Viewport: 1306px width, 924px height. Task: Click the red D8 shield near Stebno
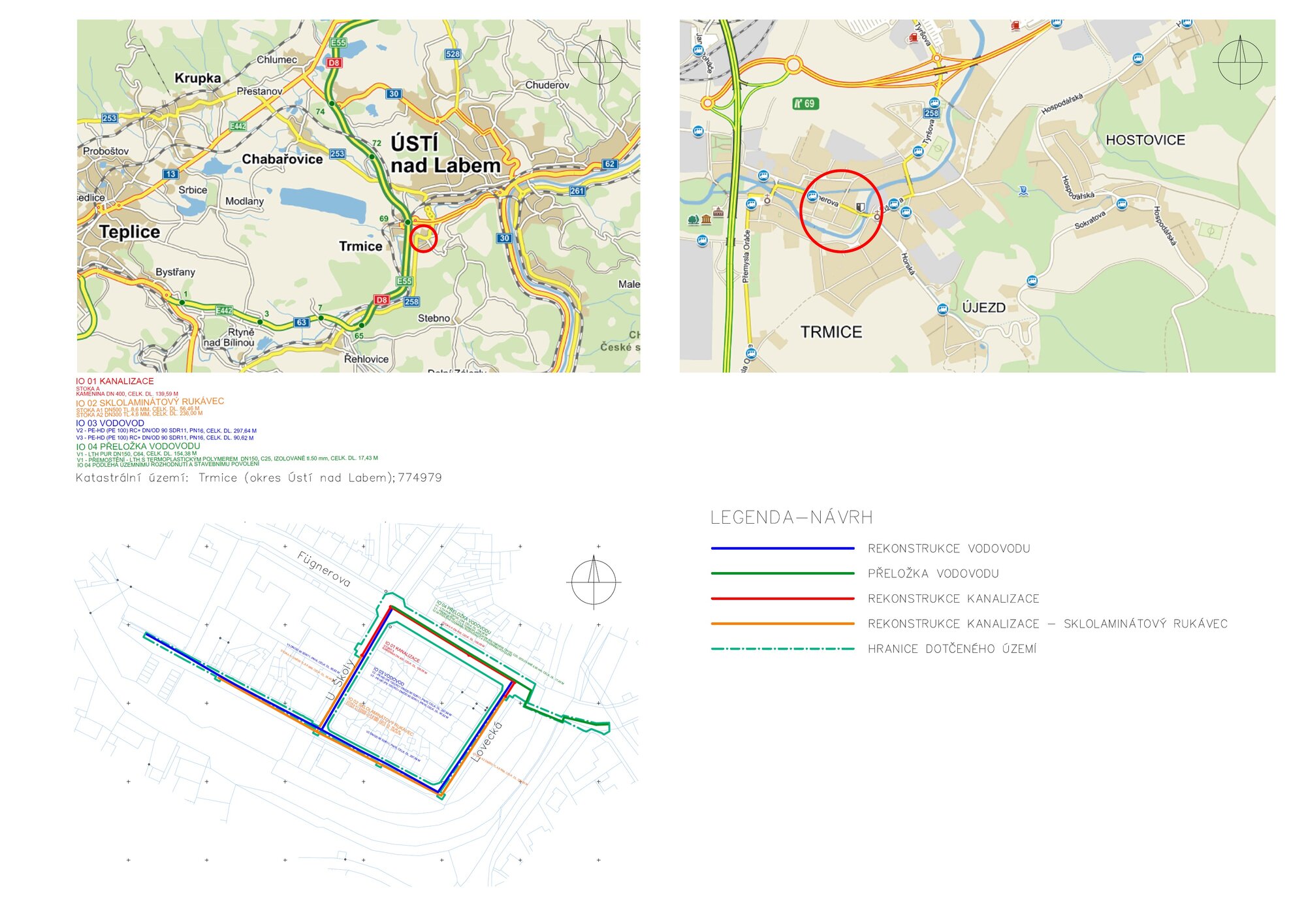tap(382, 300)
